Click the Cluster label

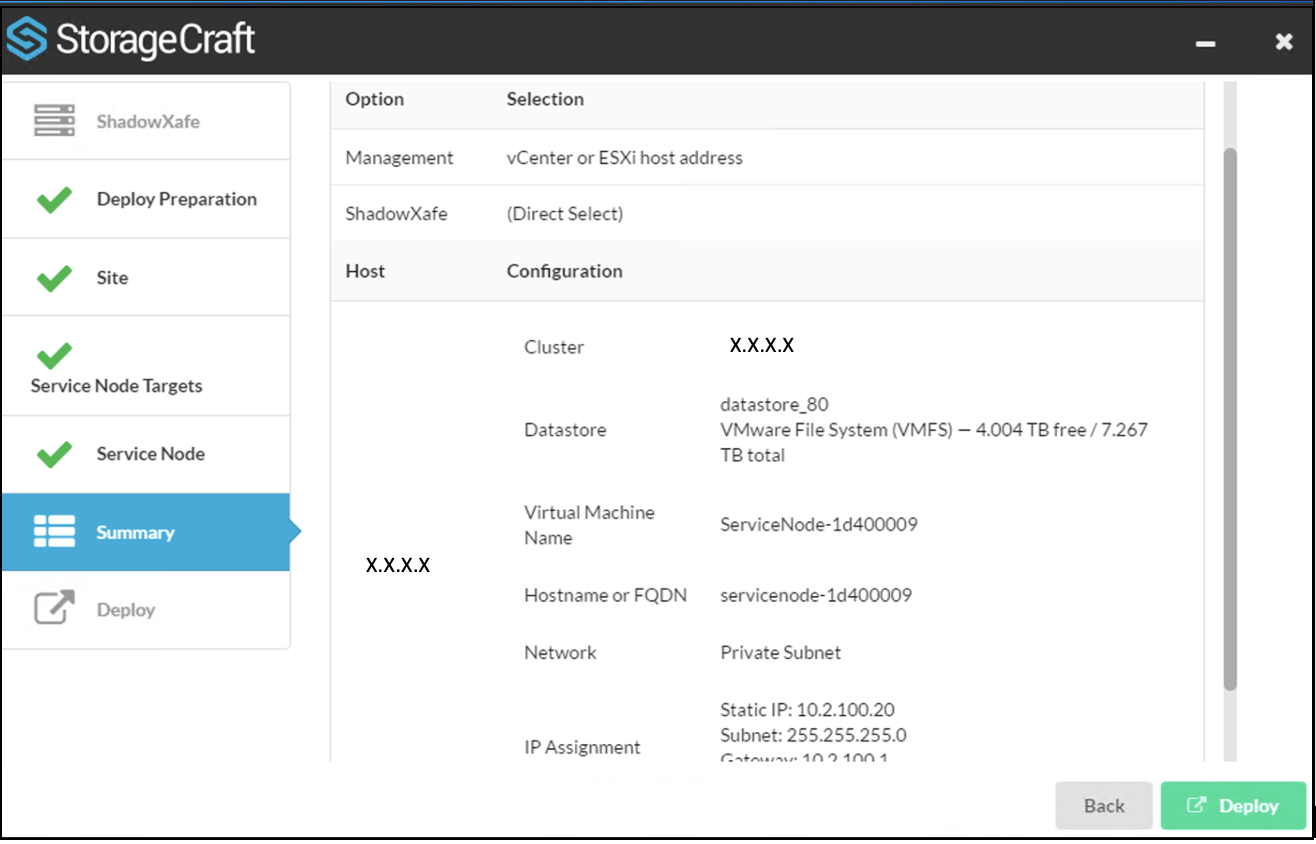click(x=554, y=347)
